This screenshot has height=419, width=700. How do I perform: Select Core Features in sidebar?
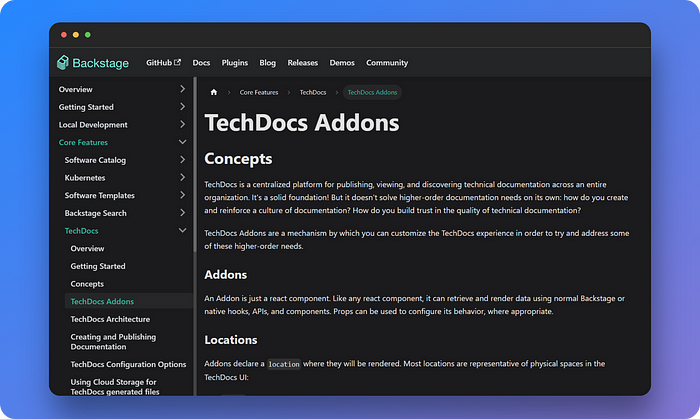click(83, 142)
